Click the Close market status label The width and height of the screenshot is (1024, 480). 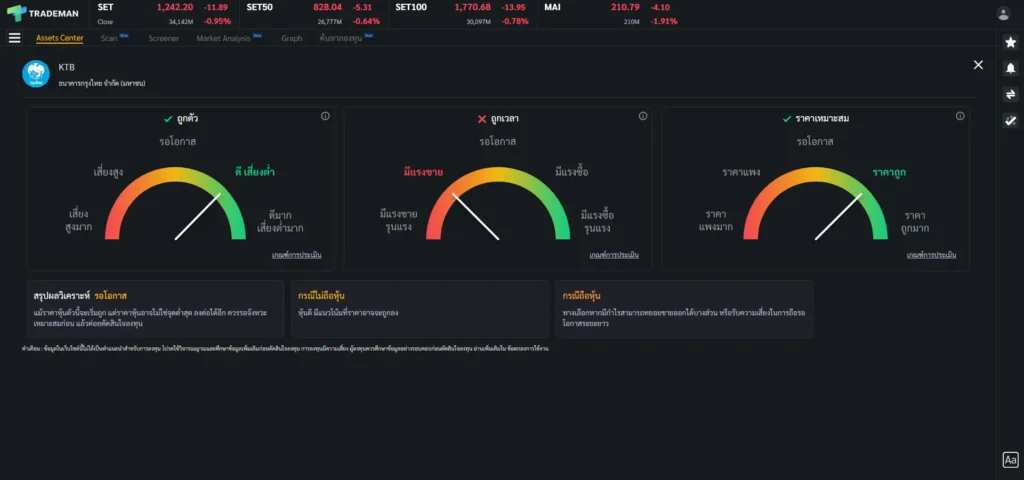pyautogui.click(x=105, y=22)
